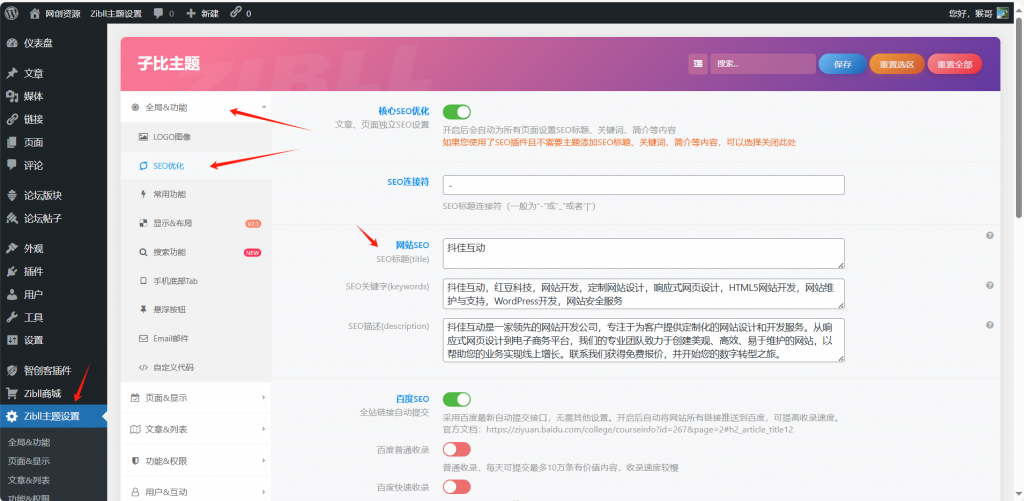Click the 新建 plus button
Screen dimensions: 1024x501
pyautogui.click(x=202, y=13)
